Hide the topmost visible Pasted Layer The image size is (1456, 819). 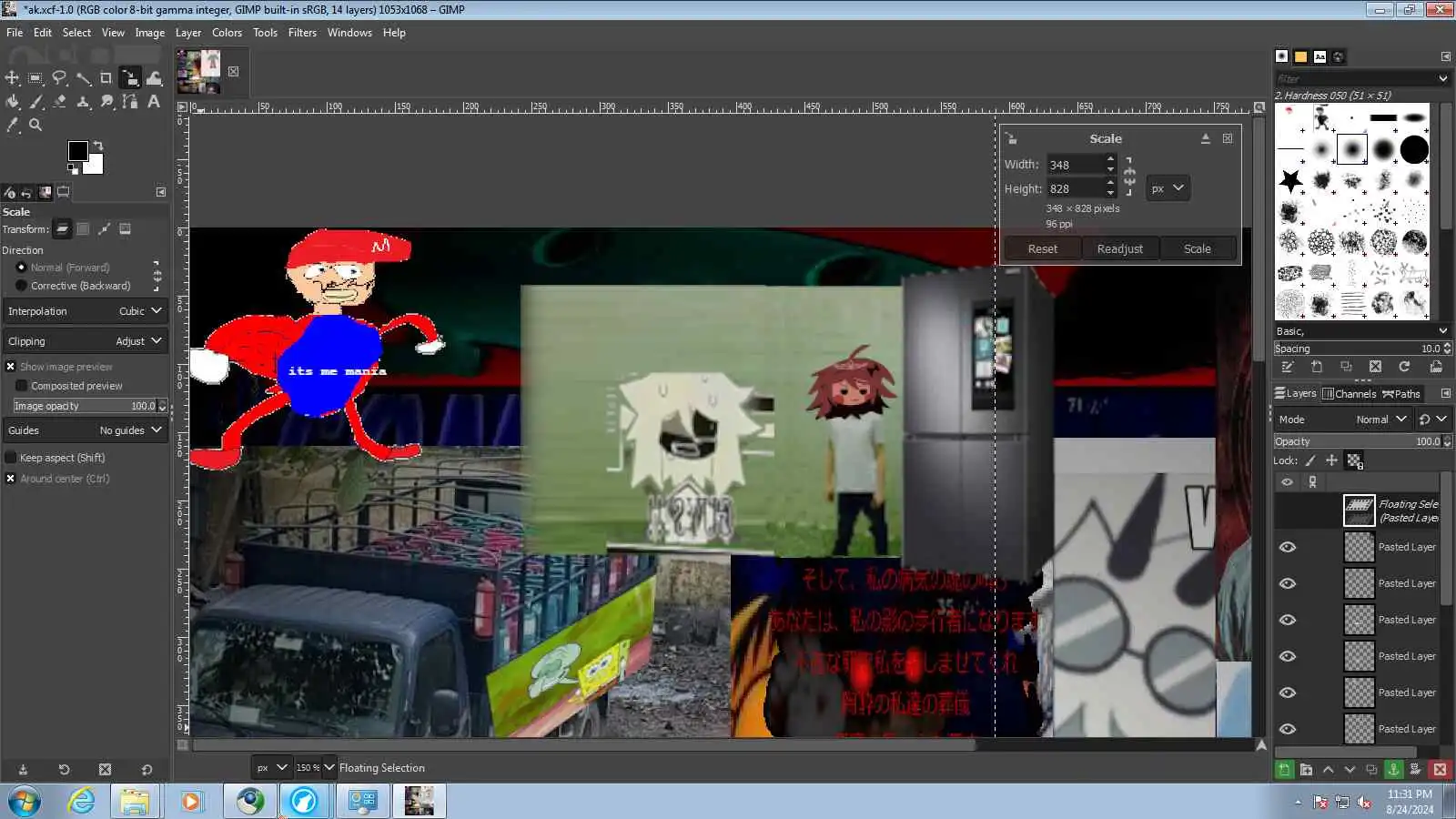[x=1288, y=547]
